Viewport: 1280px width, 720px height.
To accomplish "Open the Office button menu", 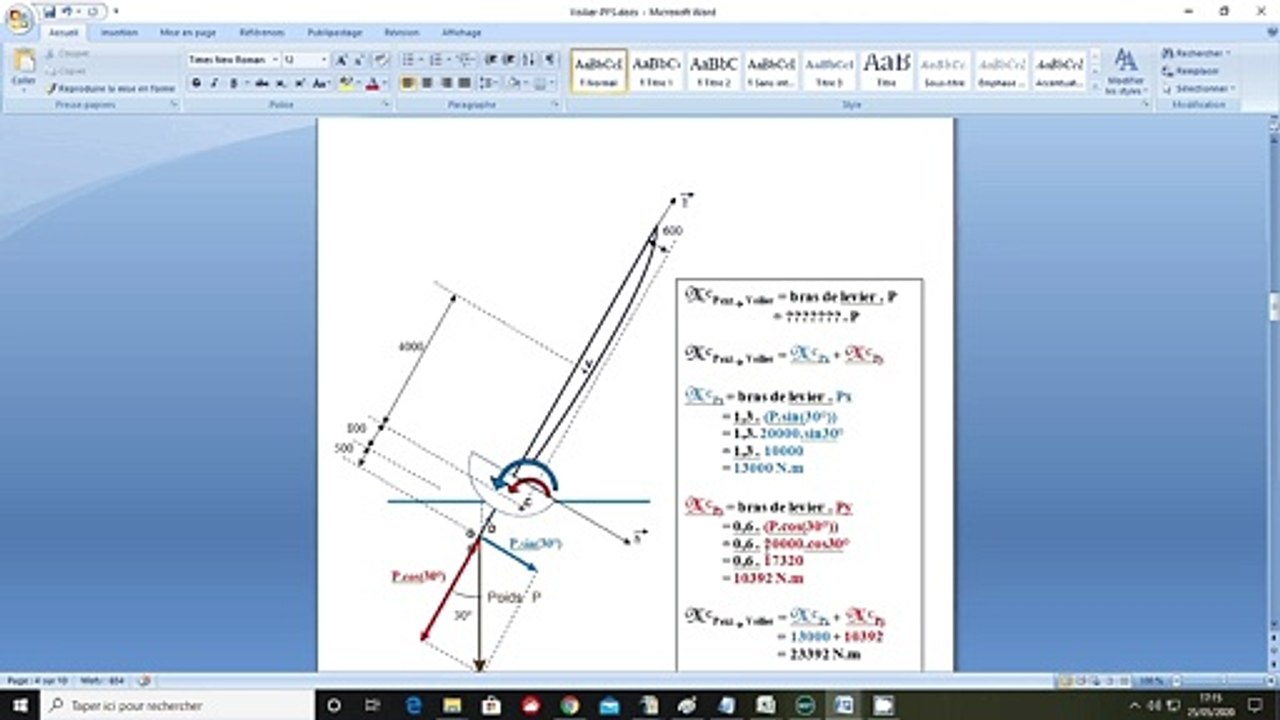I will (19, 19).
